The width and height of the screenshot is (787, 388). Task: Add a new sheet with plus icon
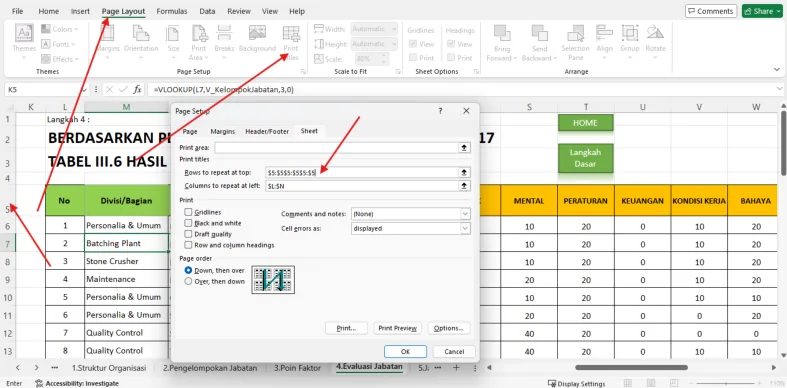pyautogui.click(x=456, y=368)
